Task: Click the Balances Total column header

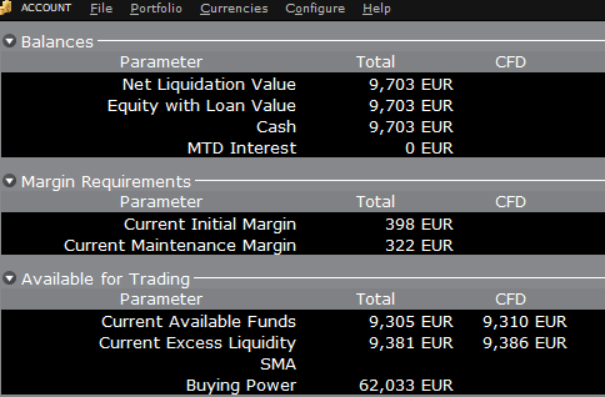Action: (x=375, y=62)
